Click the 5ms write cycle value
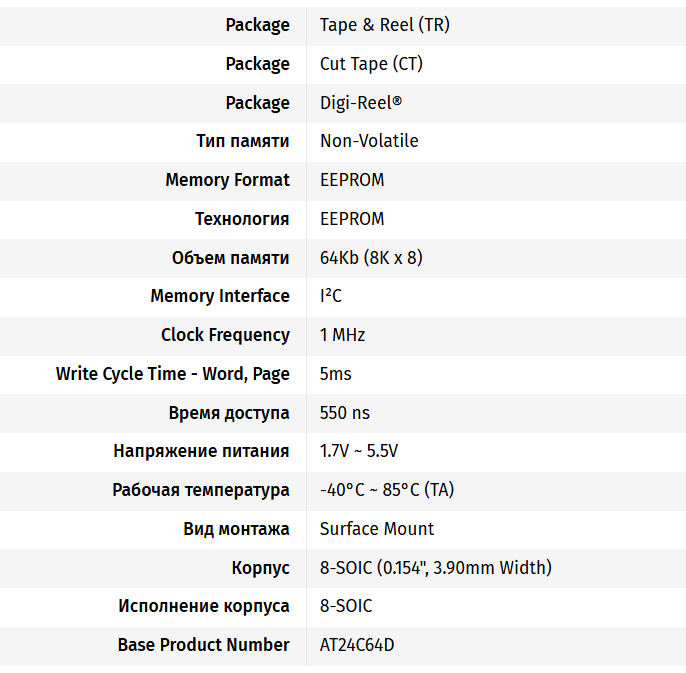 (336, 374)
